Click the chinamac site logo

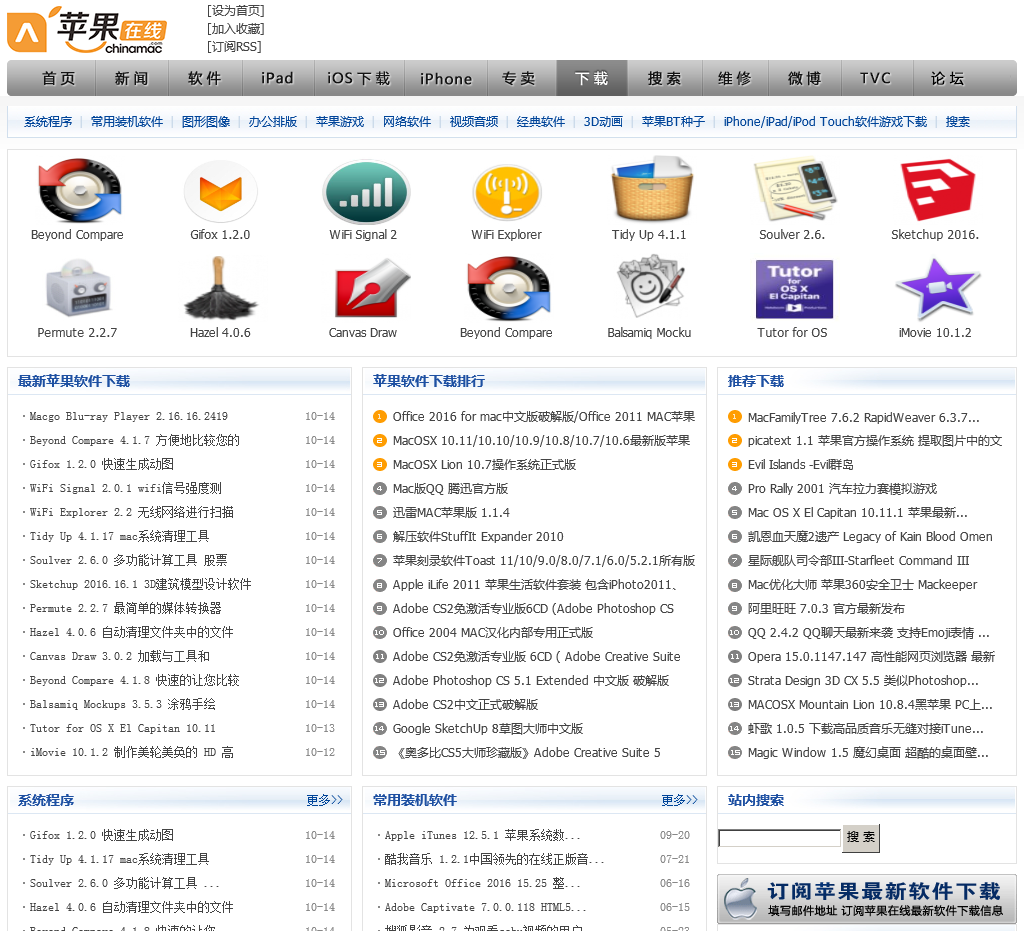click(x=86, y=30)
